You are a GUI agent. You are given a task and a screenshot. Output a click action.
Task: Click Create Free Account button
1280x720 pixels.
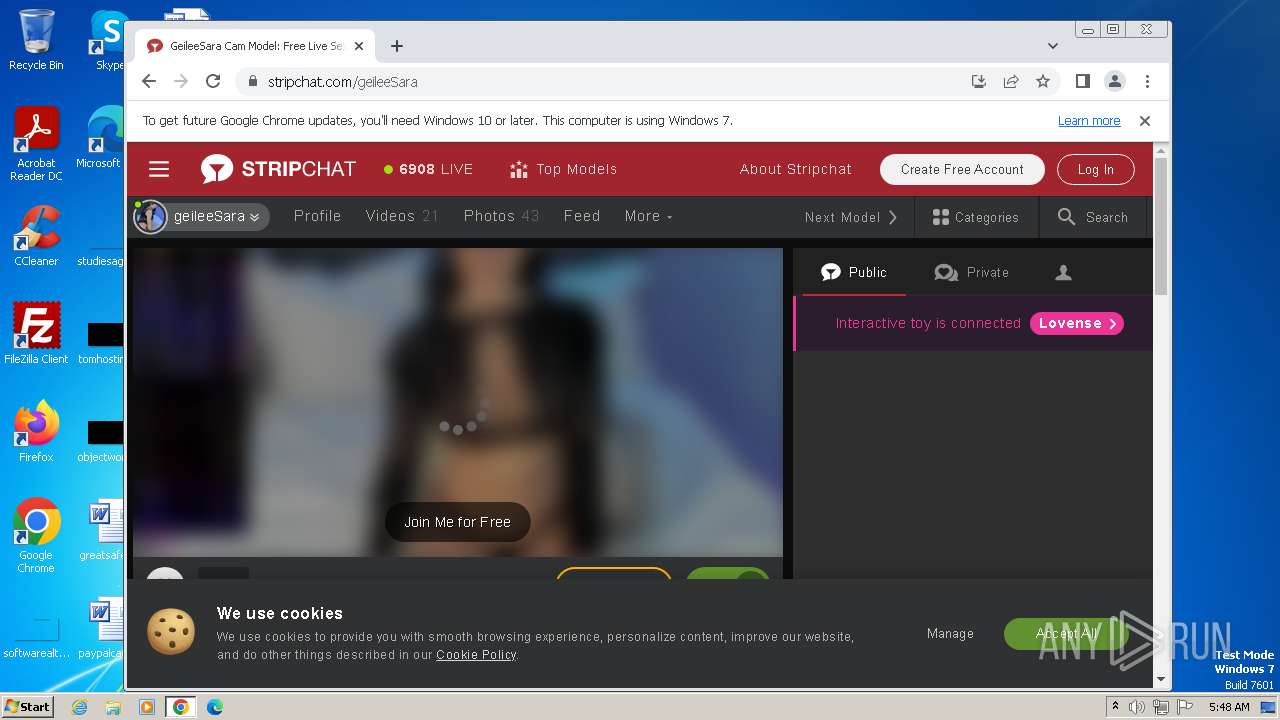coord(962,169)
